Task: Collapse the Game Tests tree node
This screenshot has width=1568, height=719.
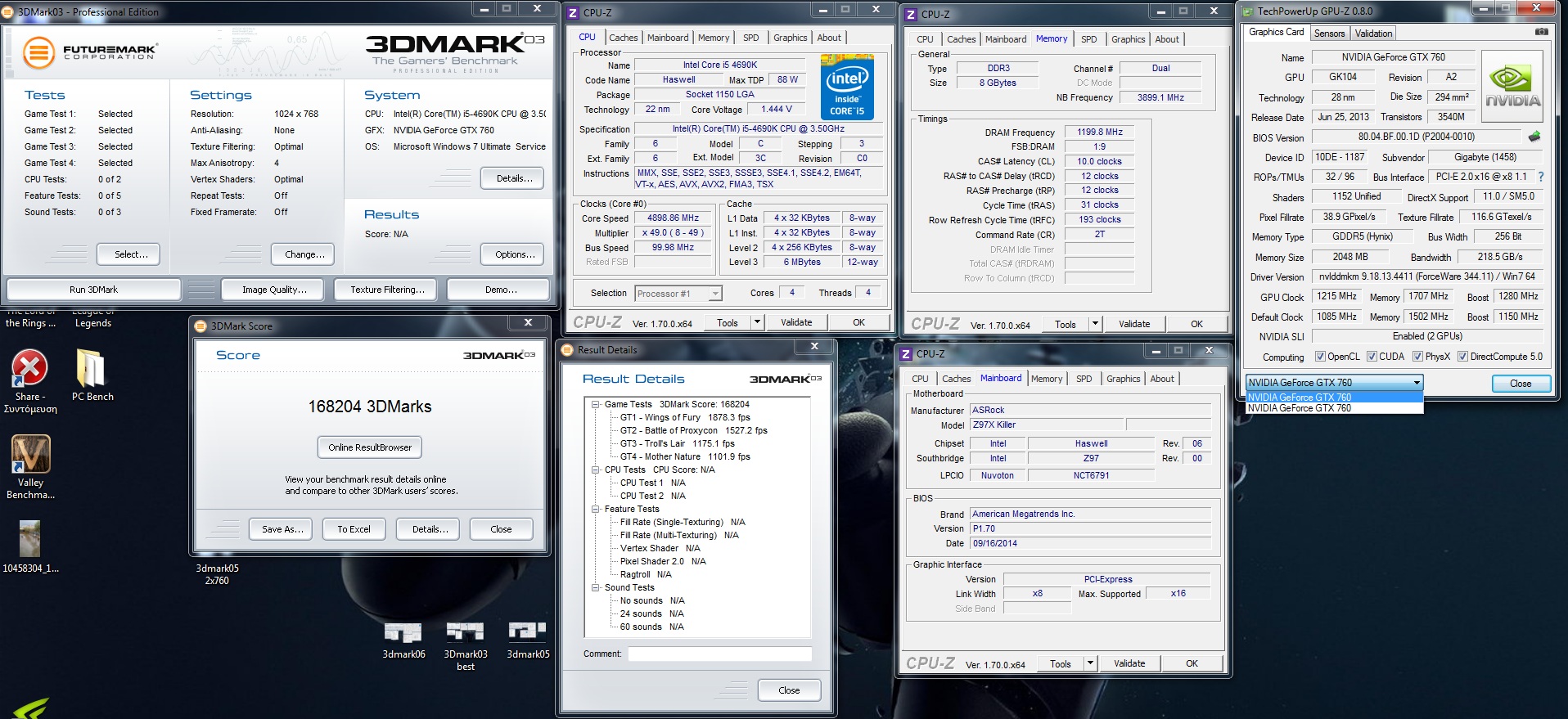Action: (596, 404)
